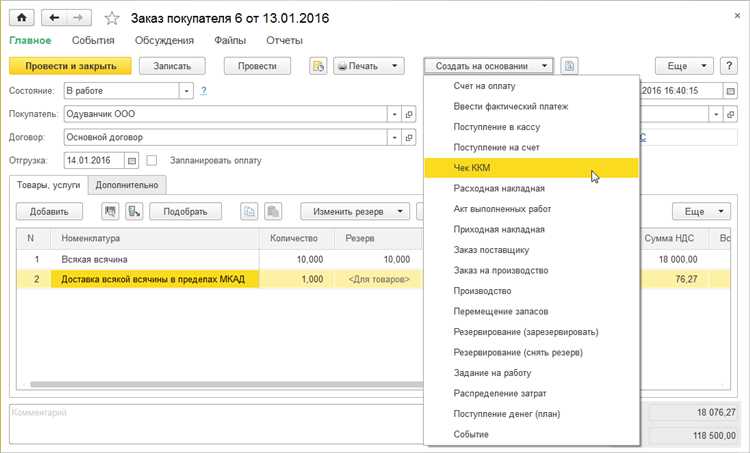Click the Провести button
Viewport: 750px width, 453px height.
click(257, 66)
